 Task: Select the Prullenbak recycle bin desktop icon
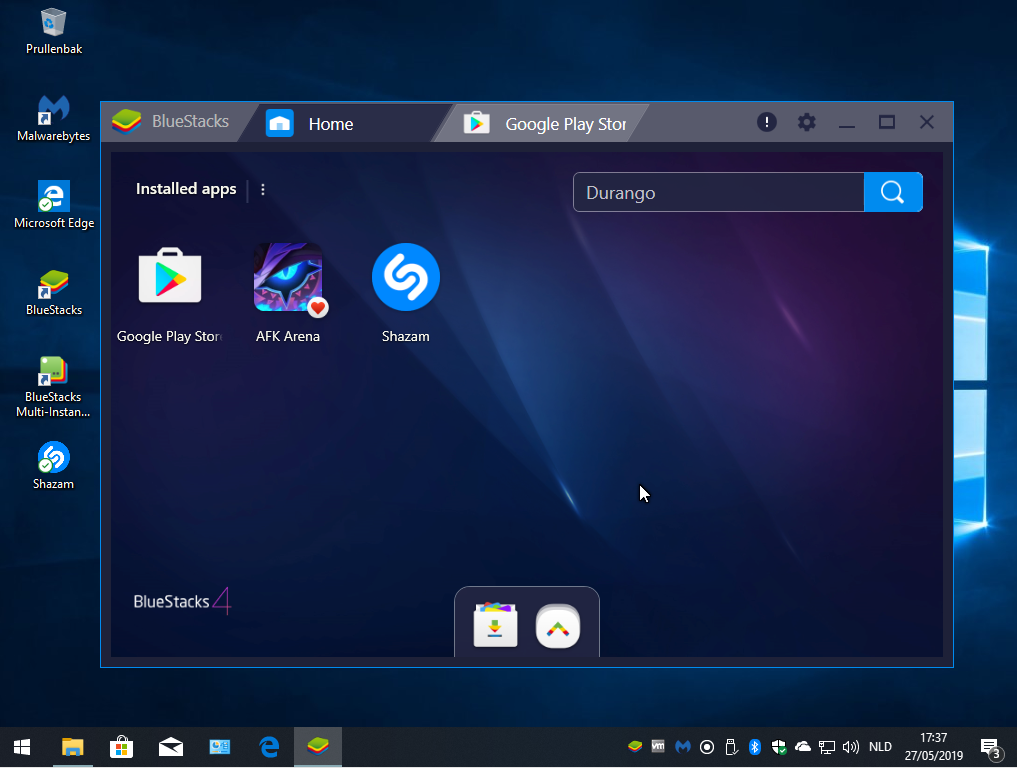click(x=54, y=32)
